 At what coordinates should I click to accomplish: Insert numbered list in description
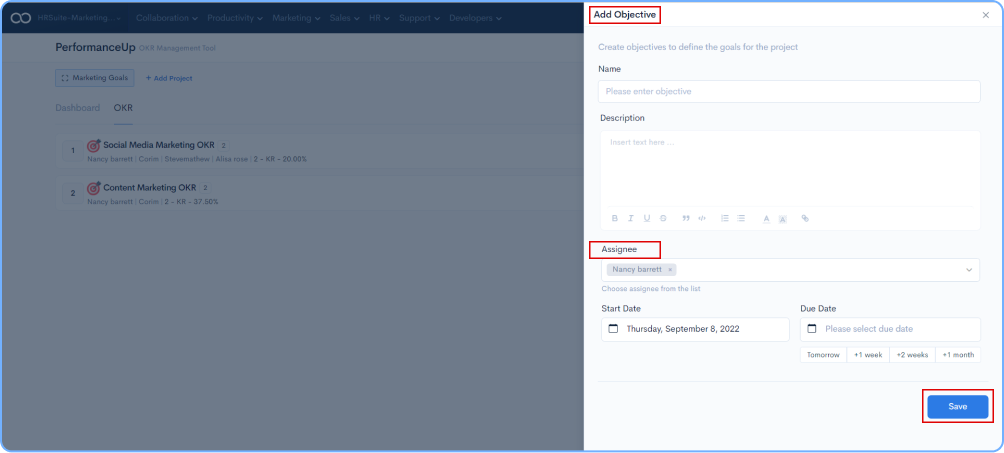pos(725,218)
